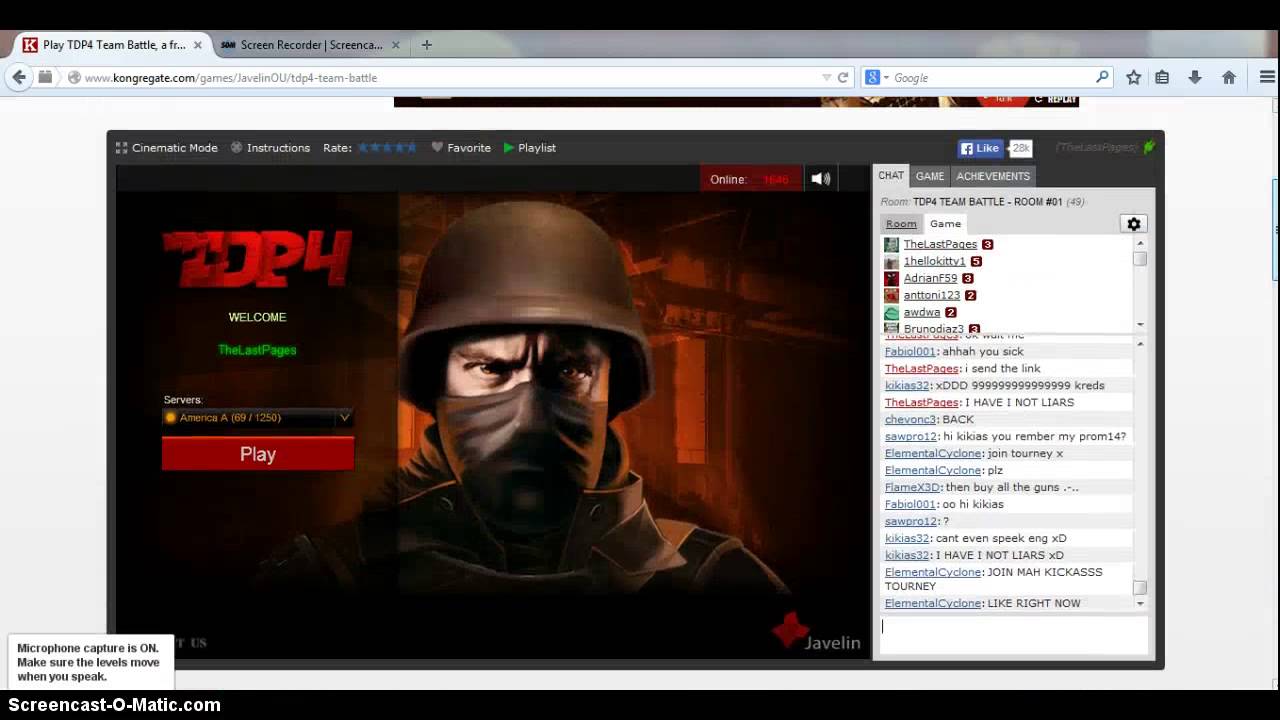The image size is (1280, 720).
Task: Click TheLastPages avatar in user list
Action: click(x=891, y=244)
